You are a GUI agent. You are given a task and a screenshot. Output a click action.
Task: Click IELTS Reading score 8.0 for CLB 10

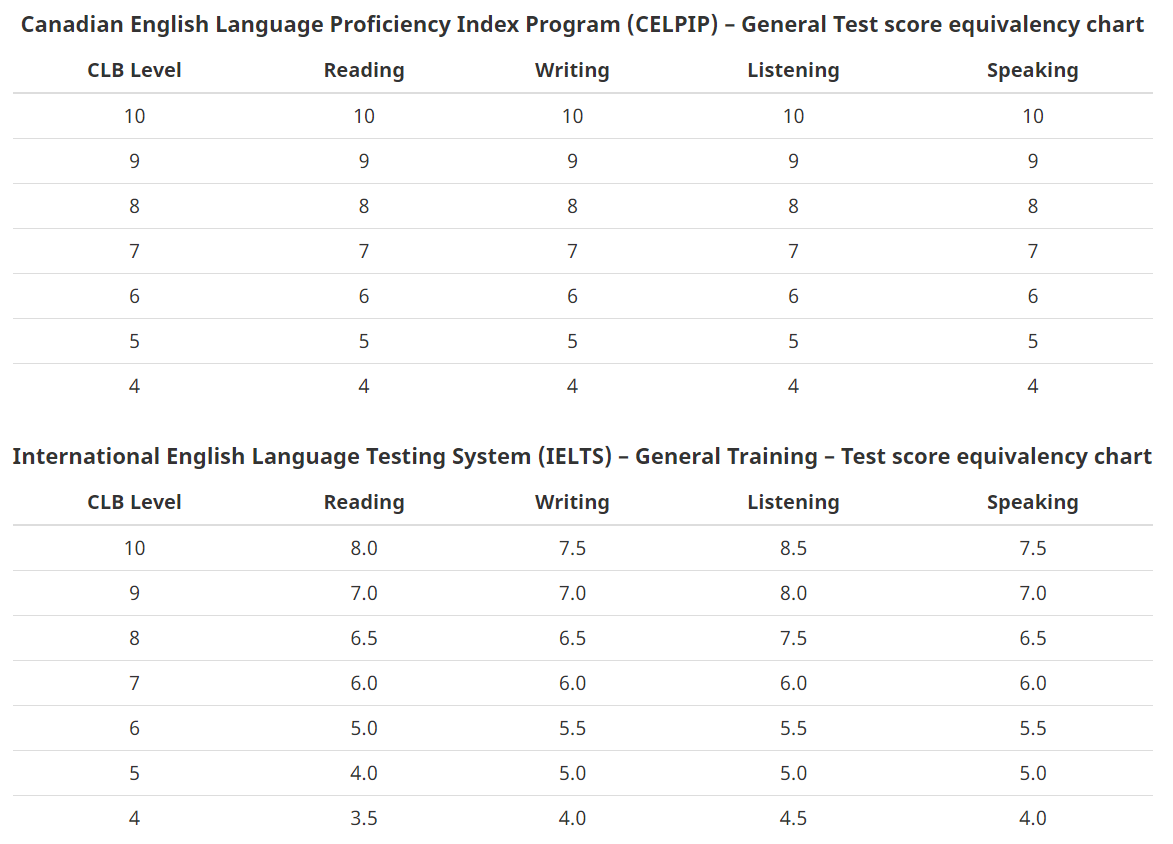click(364, 548)
